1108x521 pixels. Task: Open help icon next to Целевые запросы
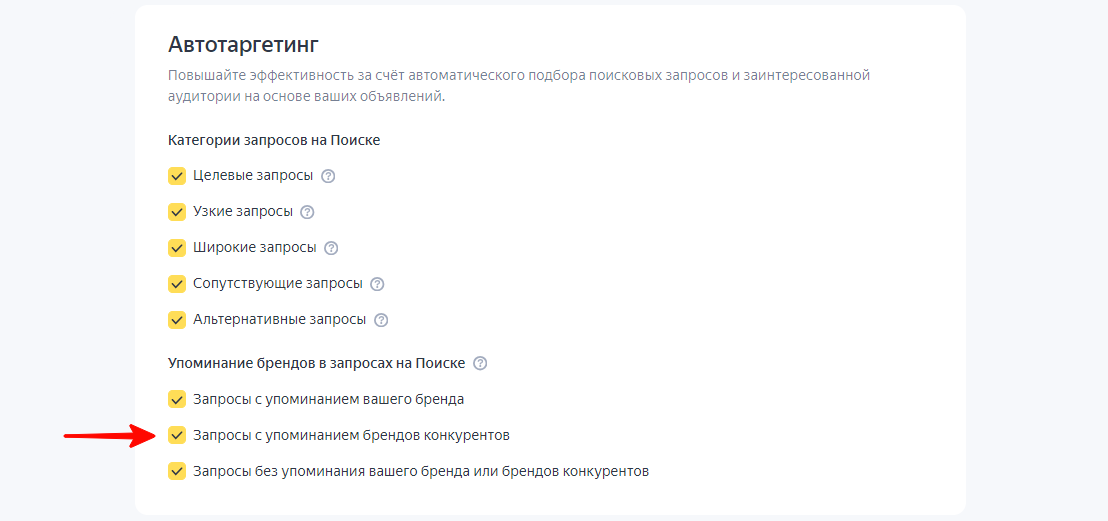click(x=328, y=176)
